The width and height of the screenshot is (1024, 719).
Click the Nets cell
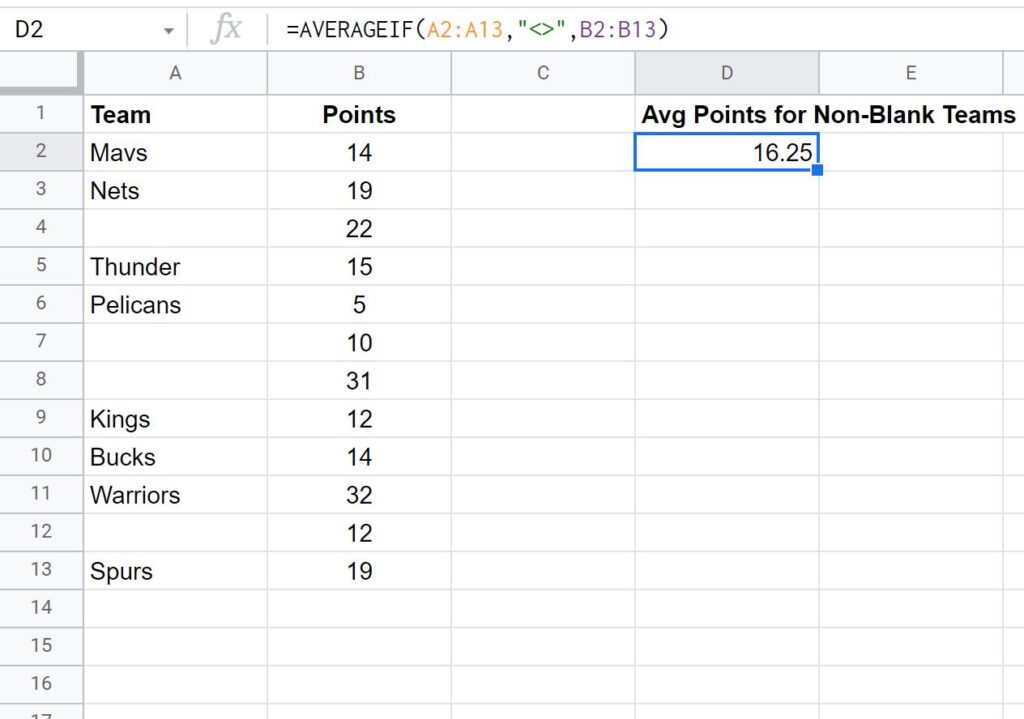(176, 190)
